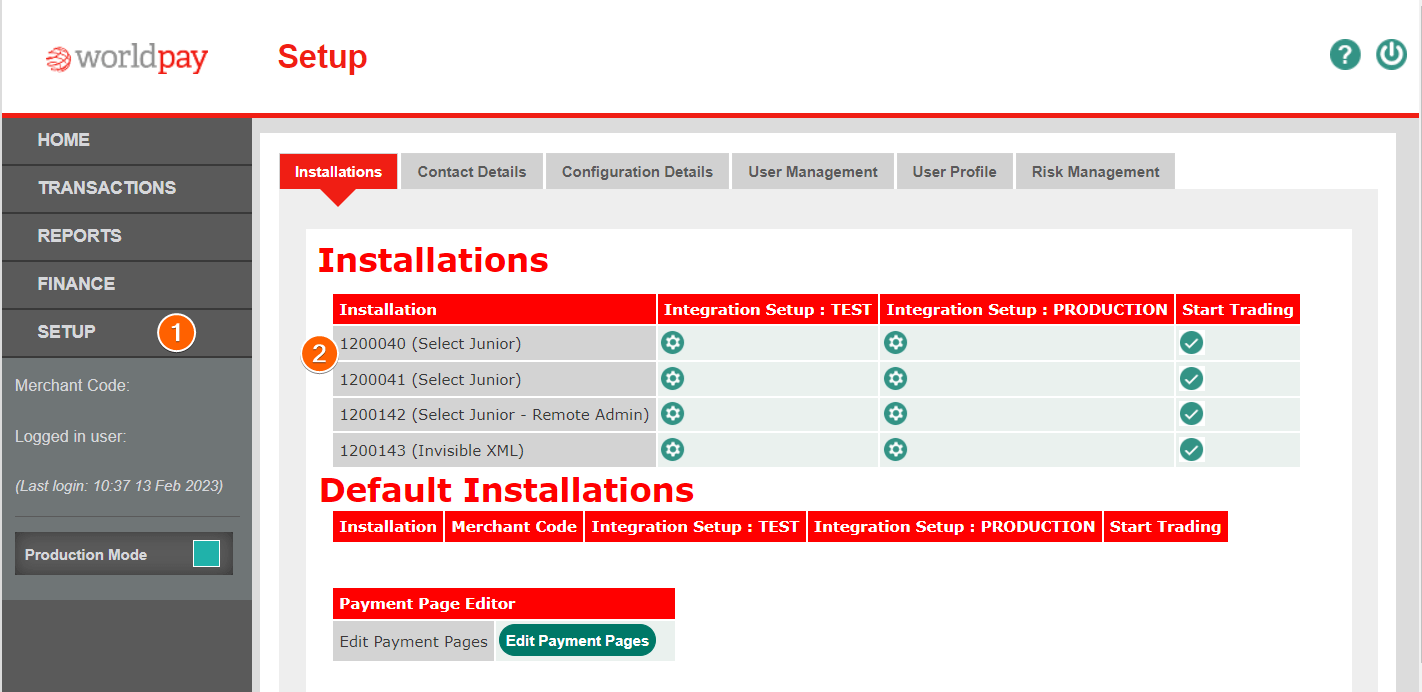Click Start Trading checkmark for 1200040

coord(1191,343)
